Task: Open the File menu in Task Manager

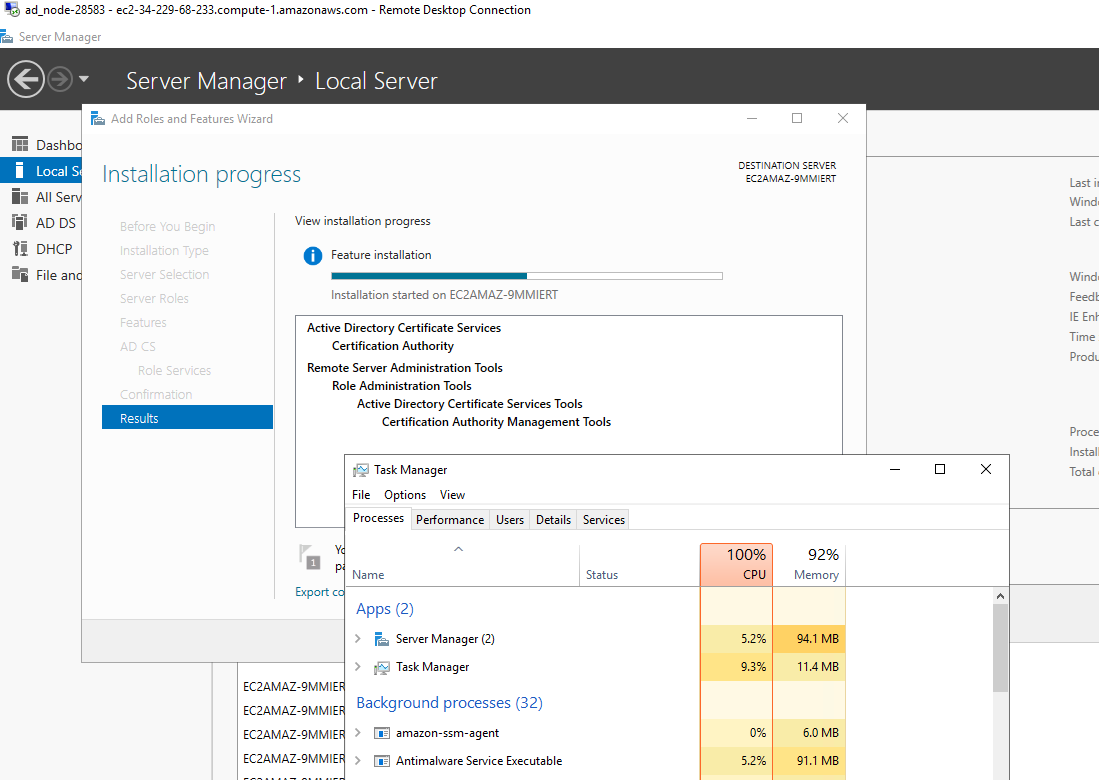Action: [x=361, y=495]
